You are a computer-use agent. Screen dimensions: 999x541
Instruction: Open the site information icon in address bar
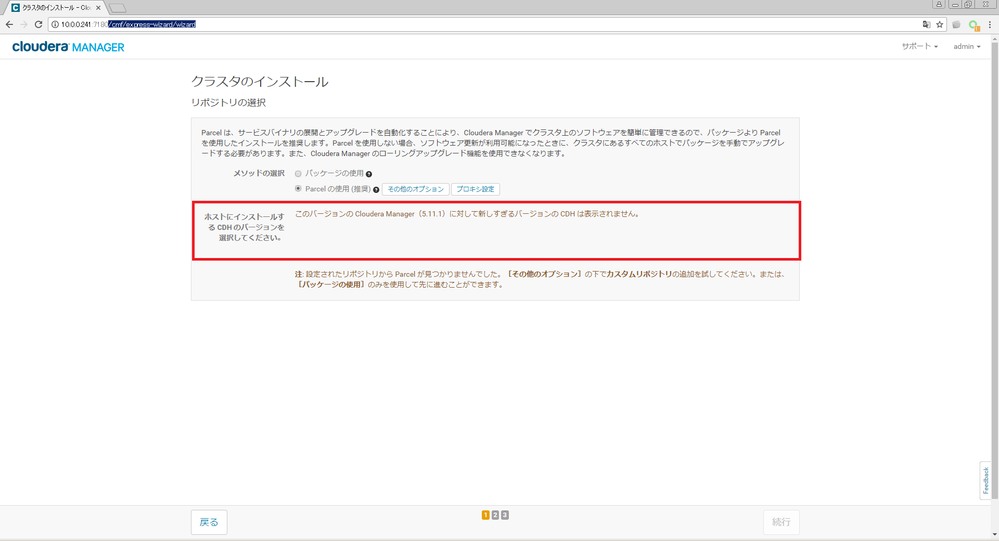[x=55, y=24]
